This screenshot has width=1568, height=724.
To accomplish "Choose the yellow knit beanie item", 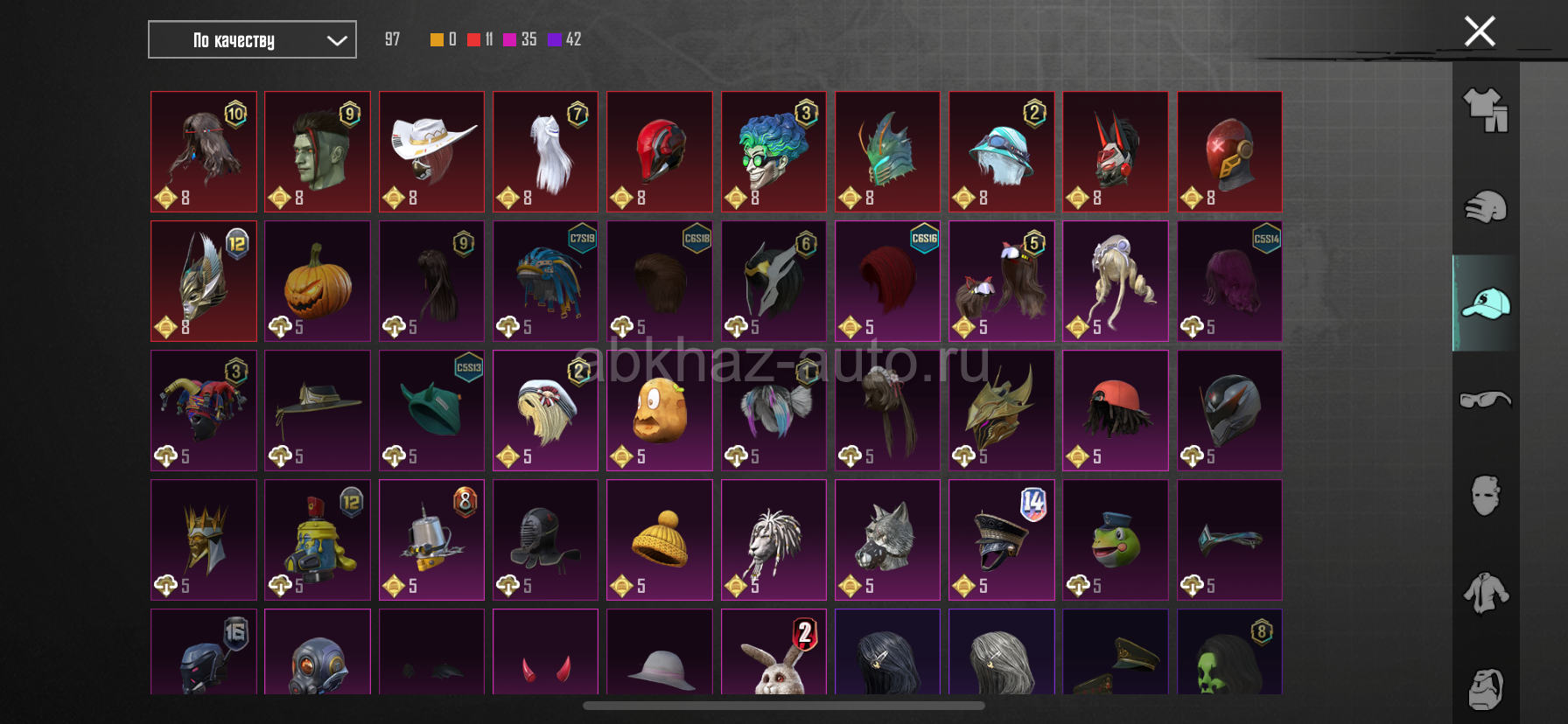I will tap(660, 540).
